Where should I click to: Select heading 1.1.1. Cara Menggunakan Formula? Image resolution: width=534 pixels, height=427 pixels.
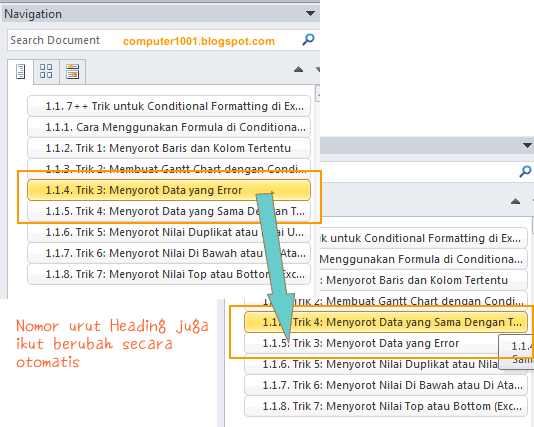[169, 127]
